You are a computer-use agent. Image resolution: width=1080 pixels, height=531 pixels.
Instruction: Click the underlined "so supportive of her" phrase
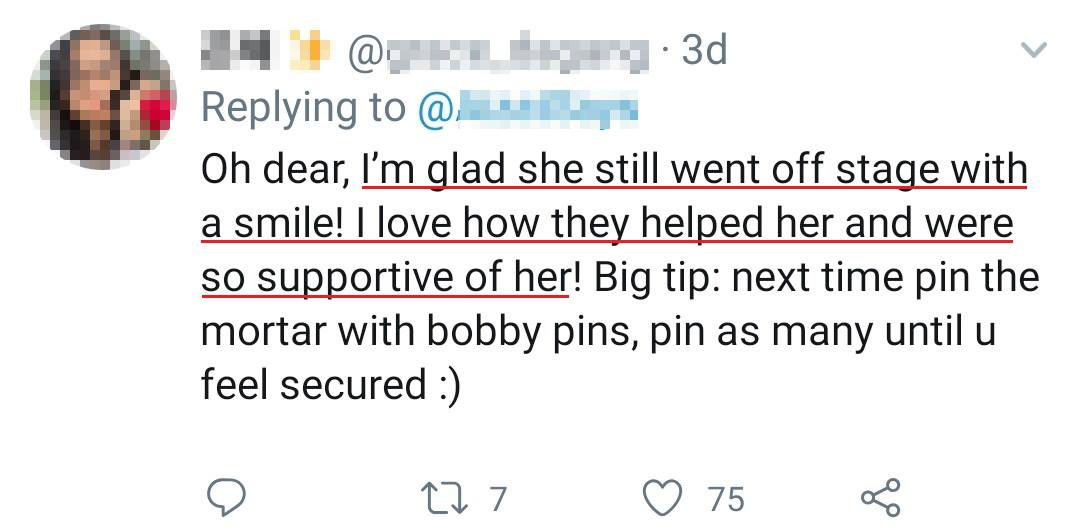click(x=385, y=278)
